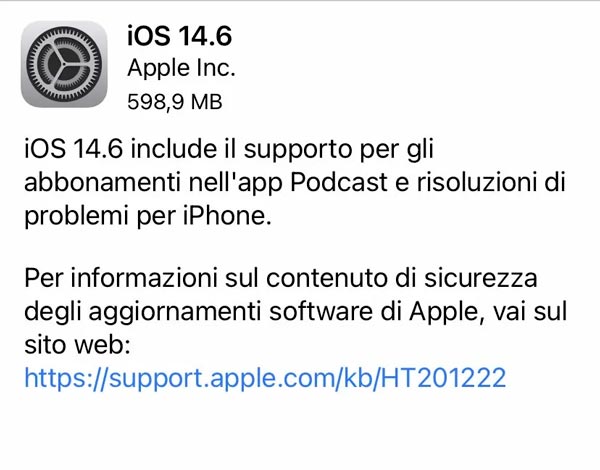
Task: Tap the text 'include il supporto per gli'
Action: (282, 150)
